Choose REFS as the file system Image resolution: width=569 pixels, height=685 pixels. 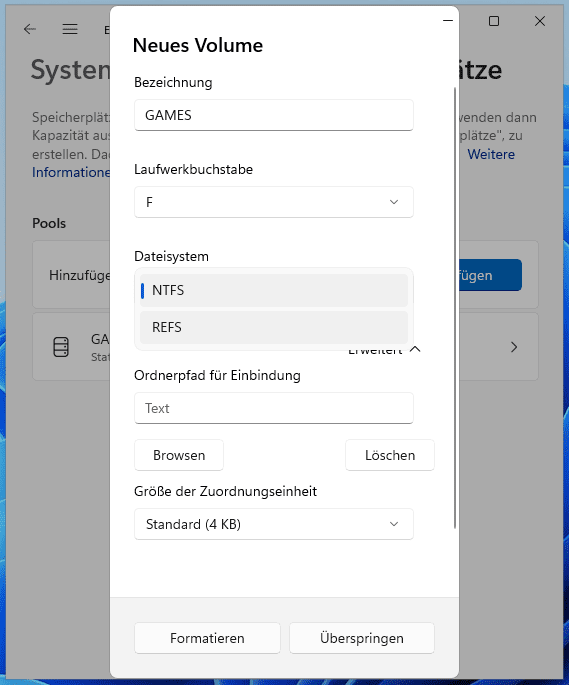click(x=274, y=327)
